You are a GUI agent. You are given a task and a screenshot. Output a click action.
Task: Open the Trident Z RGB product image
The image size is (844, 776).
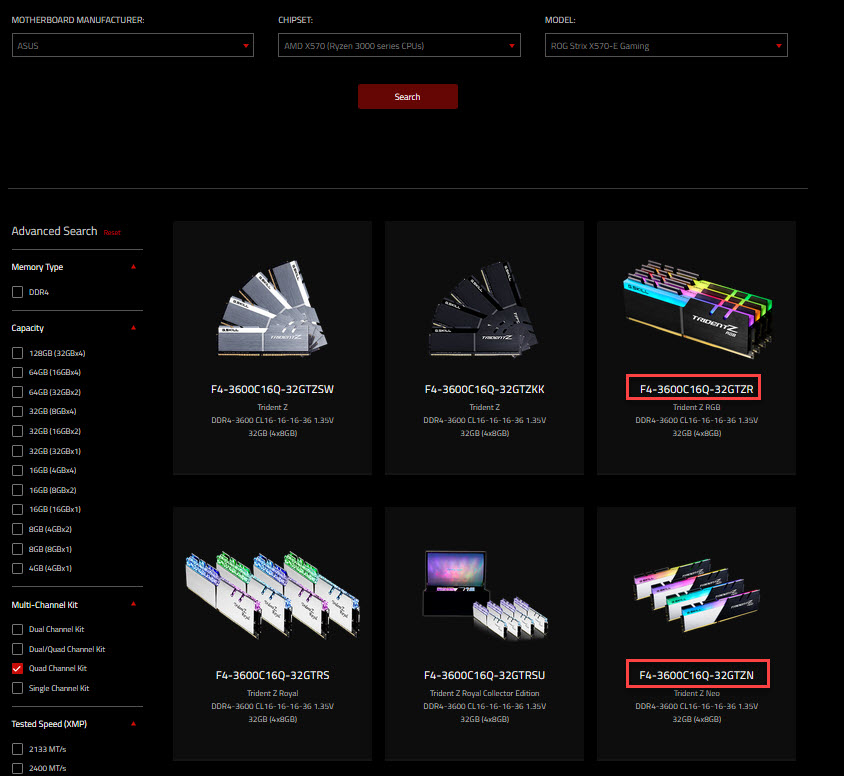697,309
